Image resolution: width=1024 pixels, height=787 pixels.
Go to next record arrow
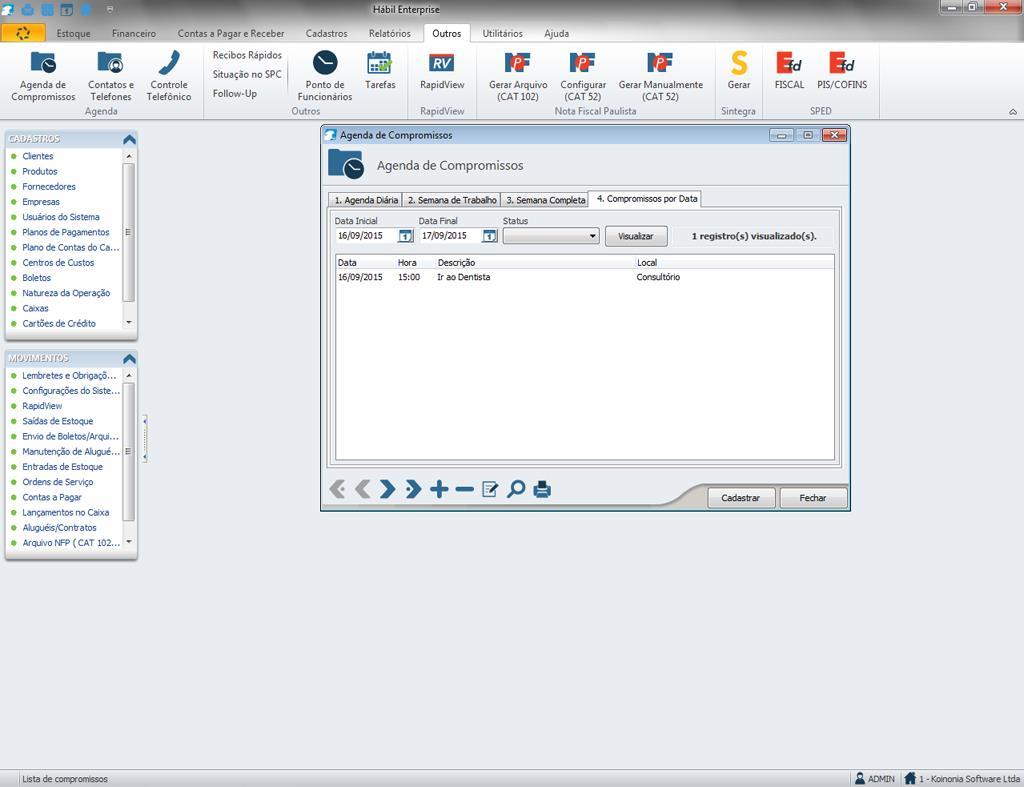click(388, 489)
